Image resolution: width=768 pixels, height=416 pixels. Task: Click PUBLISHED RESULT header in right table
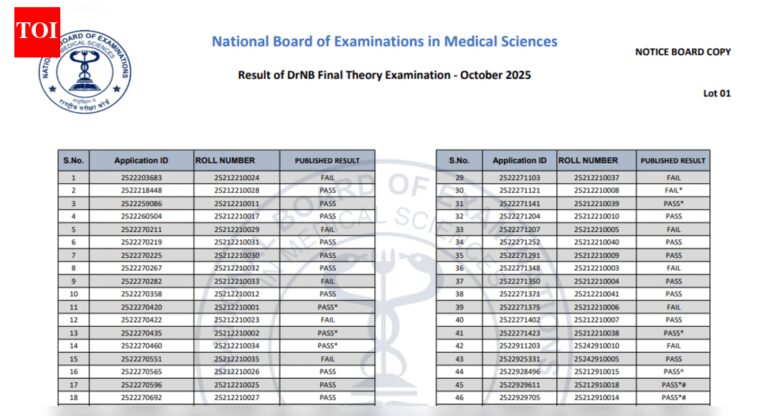click(x=673, y=160)
